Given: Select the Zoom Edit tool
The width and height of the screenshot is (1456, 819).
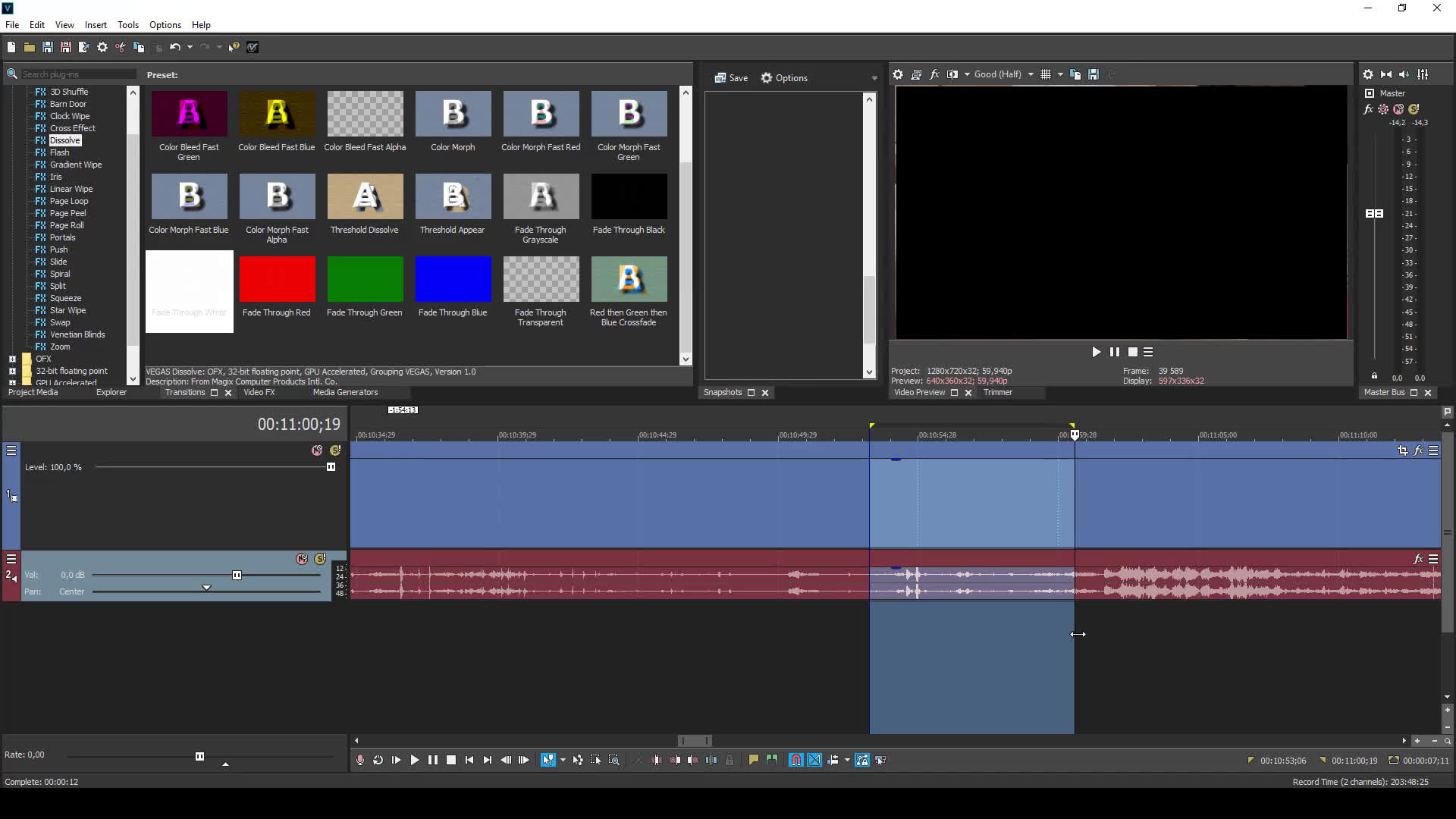Looking at the screenshot, I should point(614,760).
